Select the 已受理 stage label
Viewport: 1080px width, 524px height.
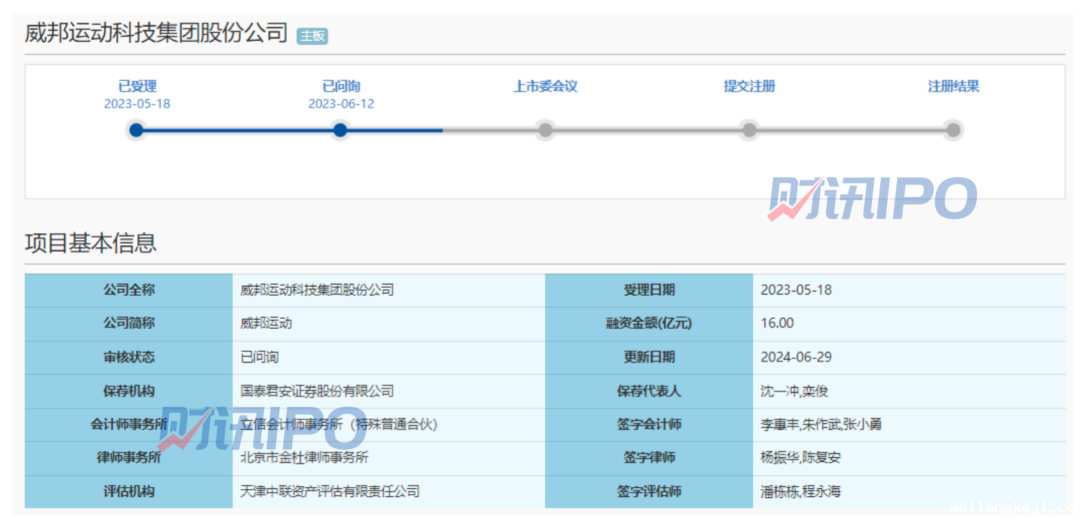point(138,87)
